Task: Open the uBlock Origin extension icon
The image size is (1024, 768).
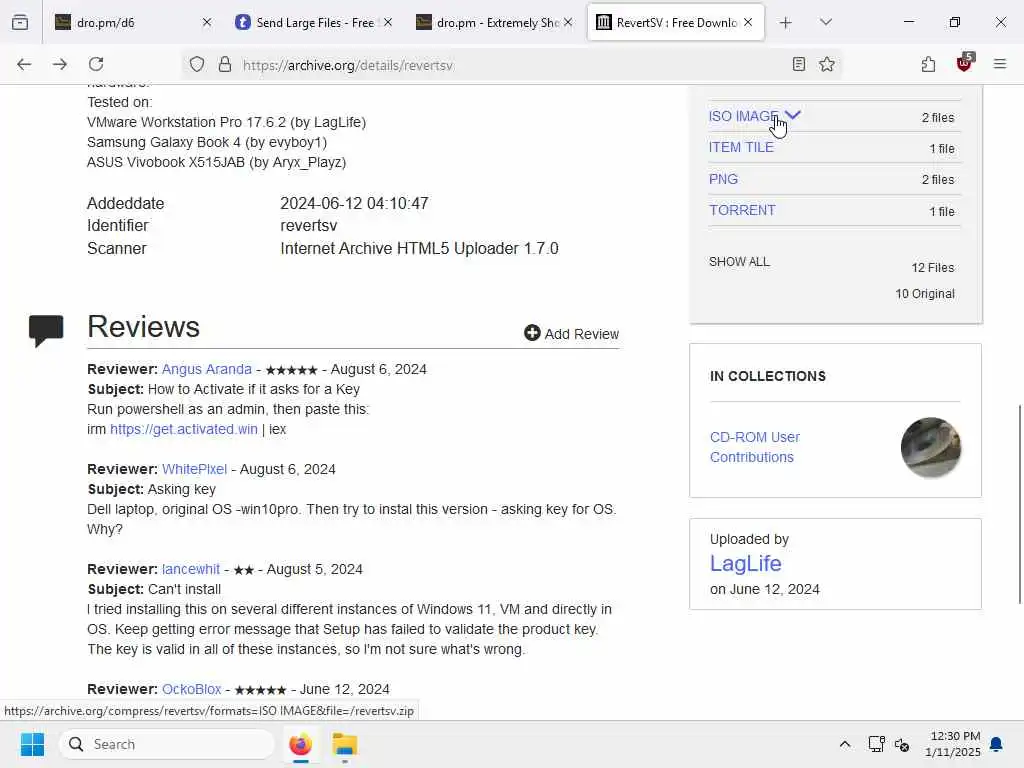Action: coord(964,63)
